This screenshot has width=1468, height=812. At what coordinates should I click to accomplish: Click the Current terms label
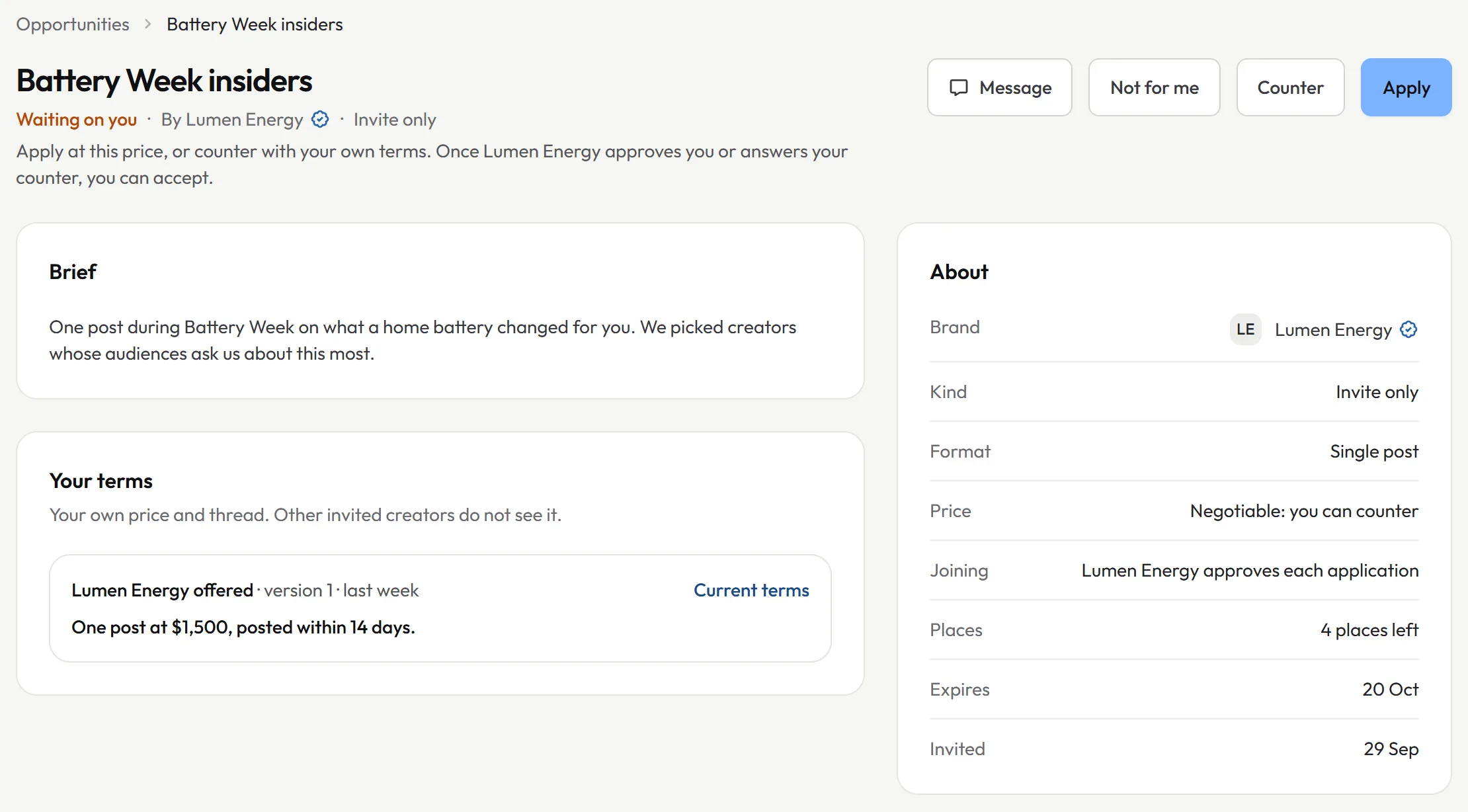pyautogui.click(x=751, y=590)
